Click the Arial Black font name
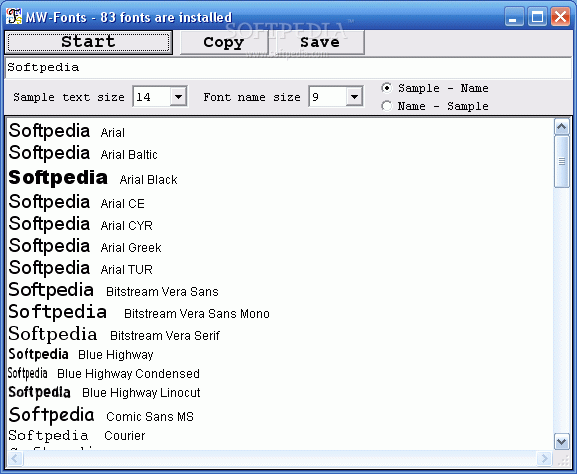Image resolution: width=577 pixels, height=474 pixels. [149, 180]
